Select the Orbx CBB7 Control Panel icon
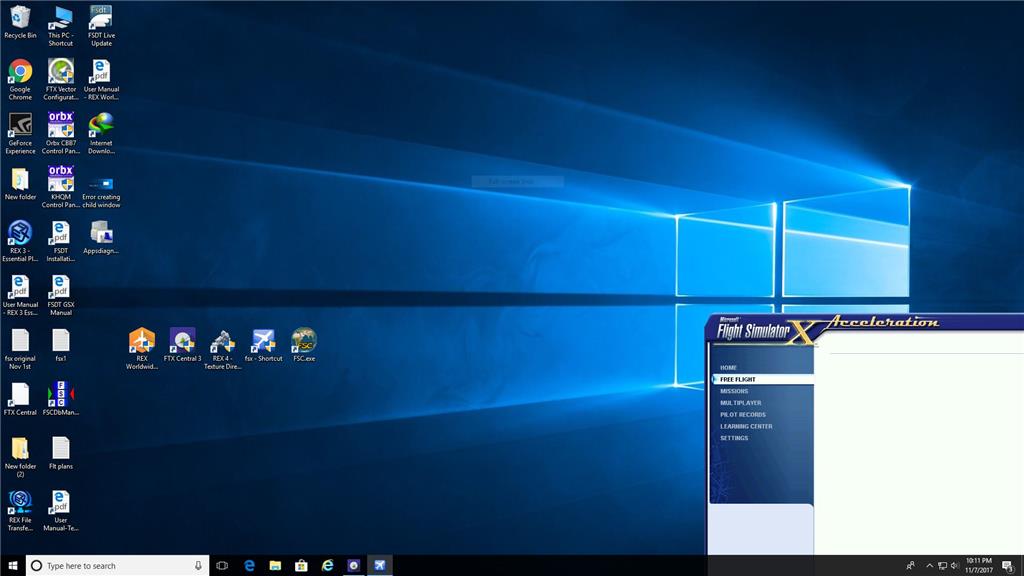The height and width of the screenshot is (576, 1024). click(x=61, y=133)
